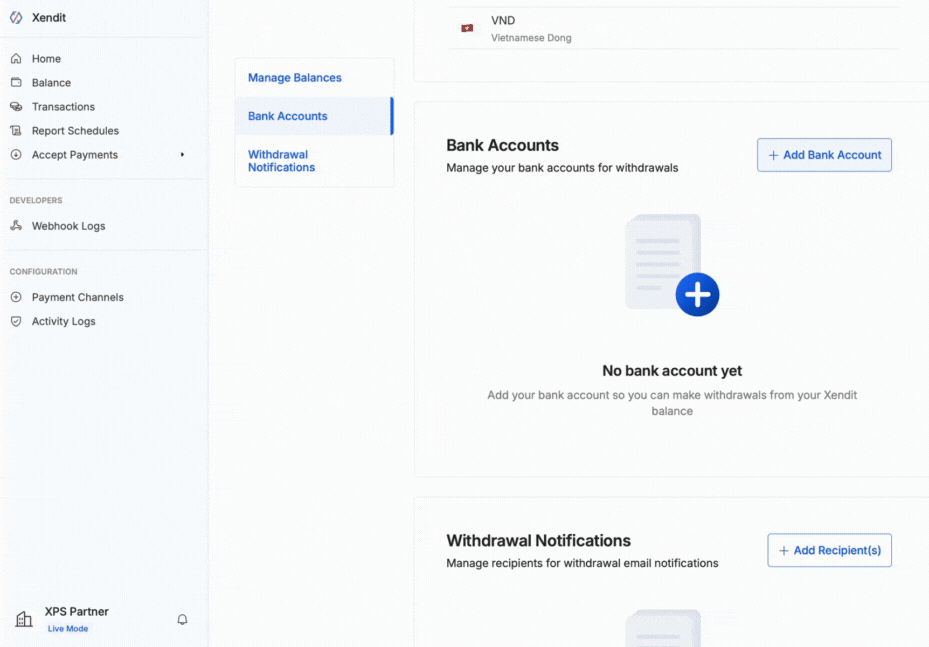Click the Webhook Logs icon

(16, 225)
